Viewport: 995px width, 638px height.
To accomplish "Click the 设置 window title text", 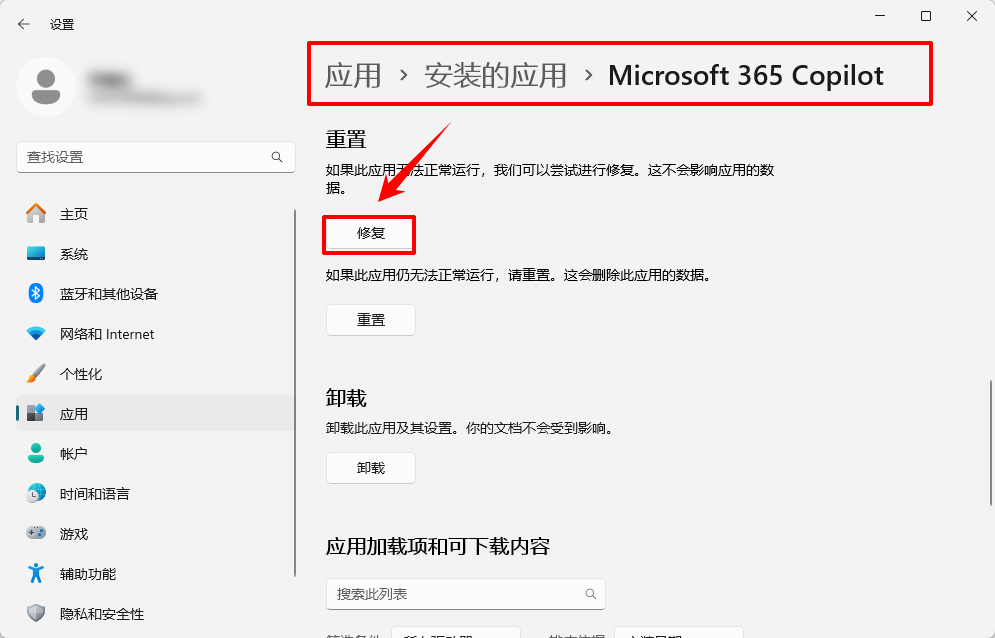I will tap(62, 24).
